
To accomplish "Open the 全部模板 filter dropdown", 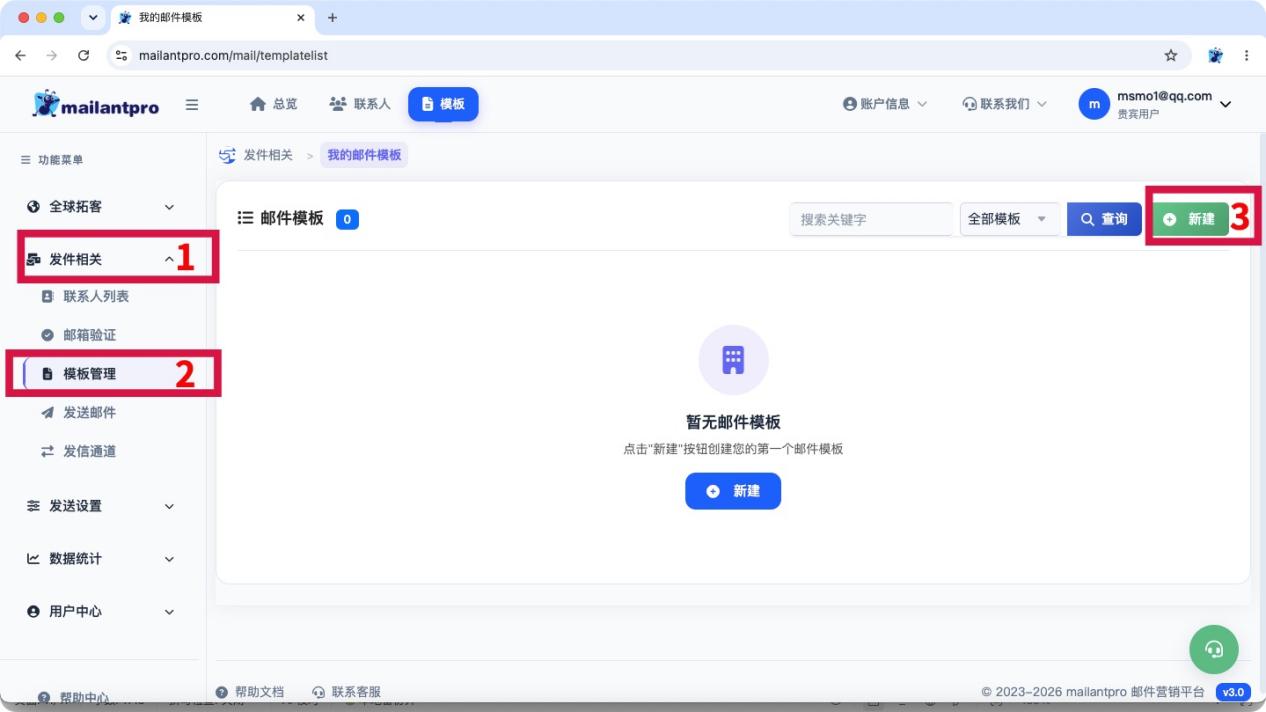I will click(x=1009, y=219).
